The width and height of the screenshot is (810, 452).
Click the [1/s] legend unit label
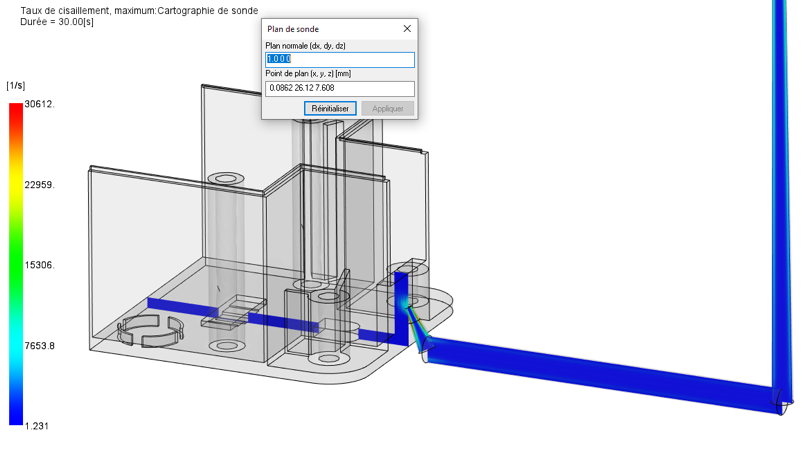click(x=16, y=85)
